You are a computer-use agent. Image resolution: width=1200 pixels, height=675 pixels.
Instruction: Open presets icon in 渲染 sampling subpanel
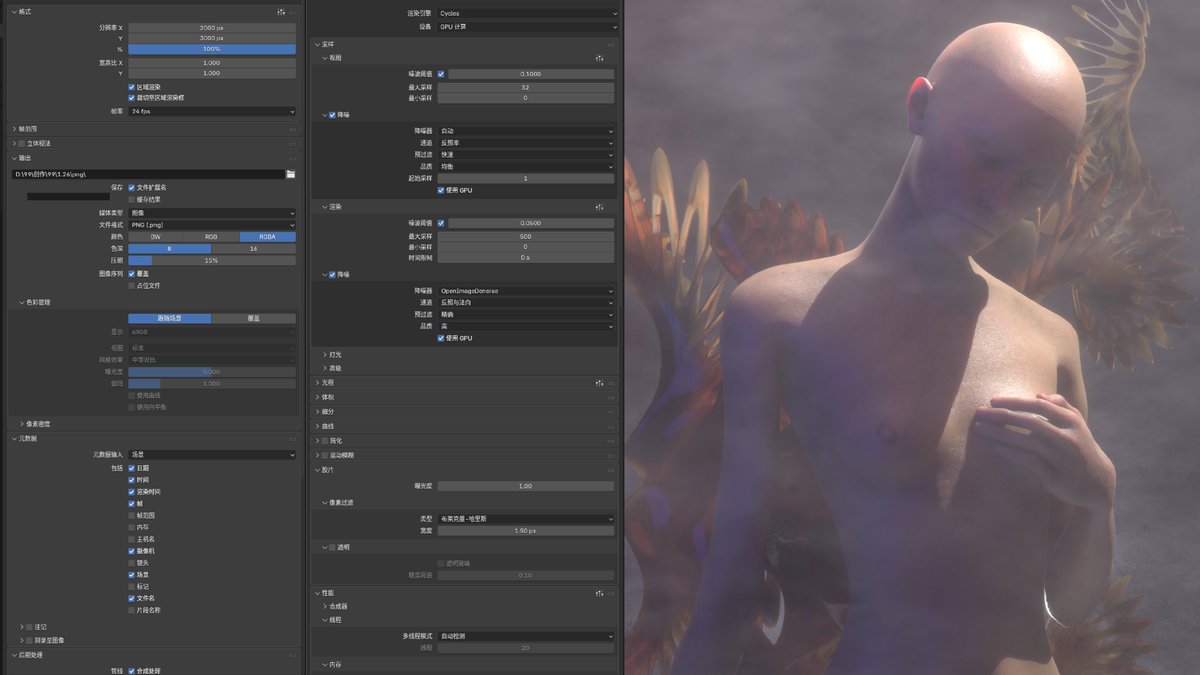tap(599, 207)
